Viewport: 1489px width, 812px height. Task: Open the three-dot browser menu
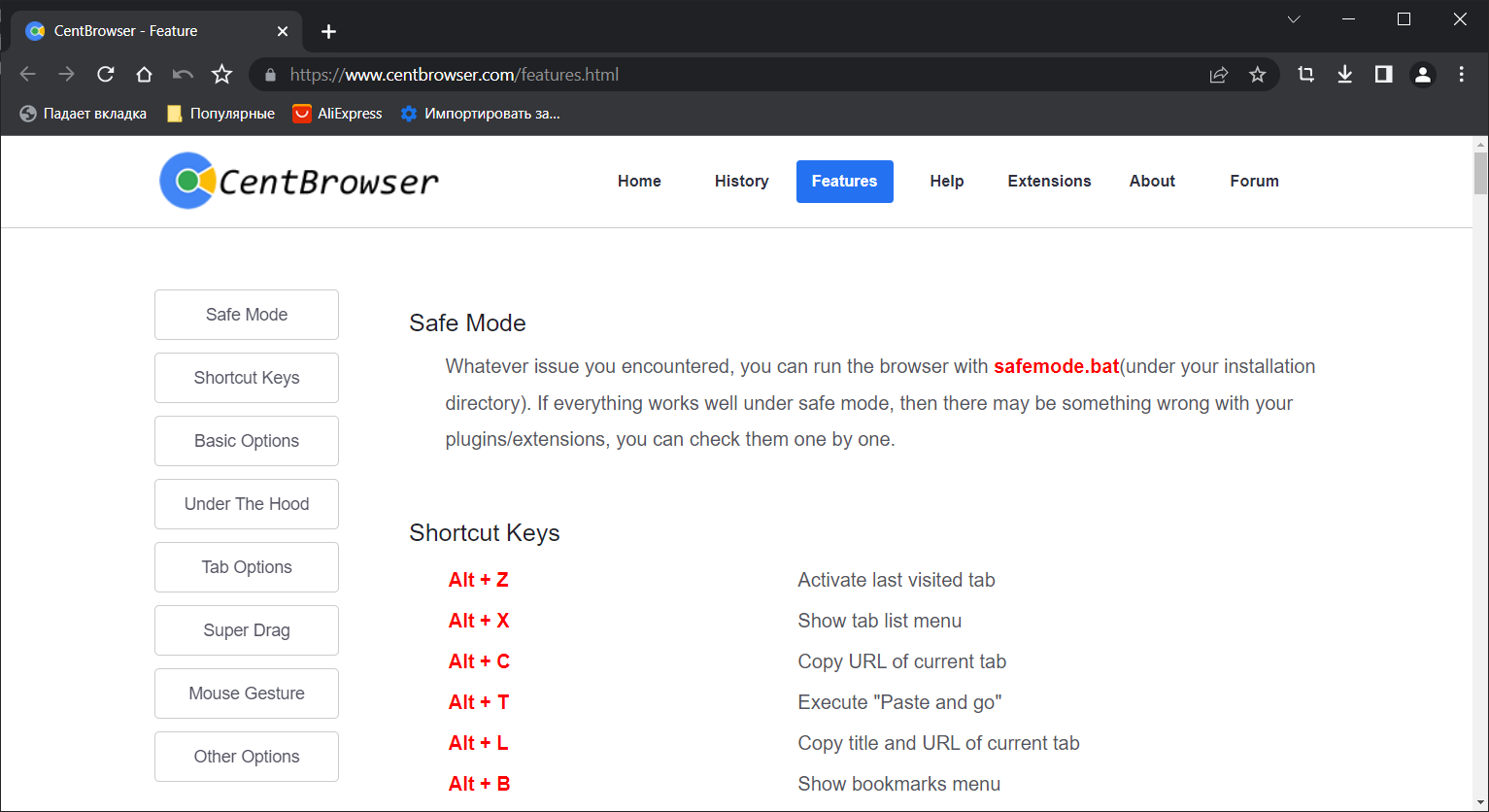(x=1462, y=75)
